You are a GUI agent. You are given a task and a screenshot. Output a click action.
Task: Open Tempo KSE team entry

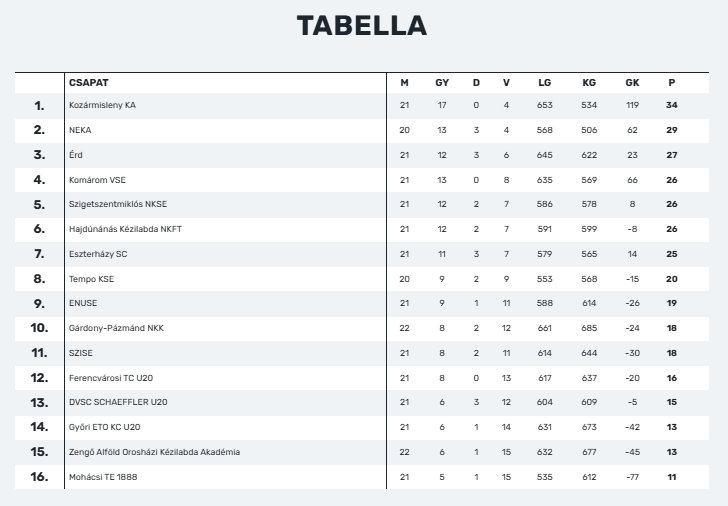tap(91, 279)
